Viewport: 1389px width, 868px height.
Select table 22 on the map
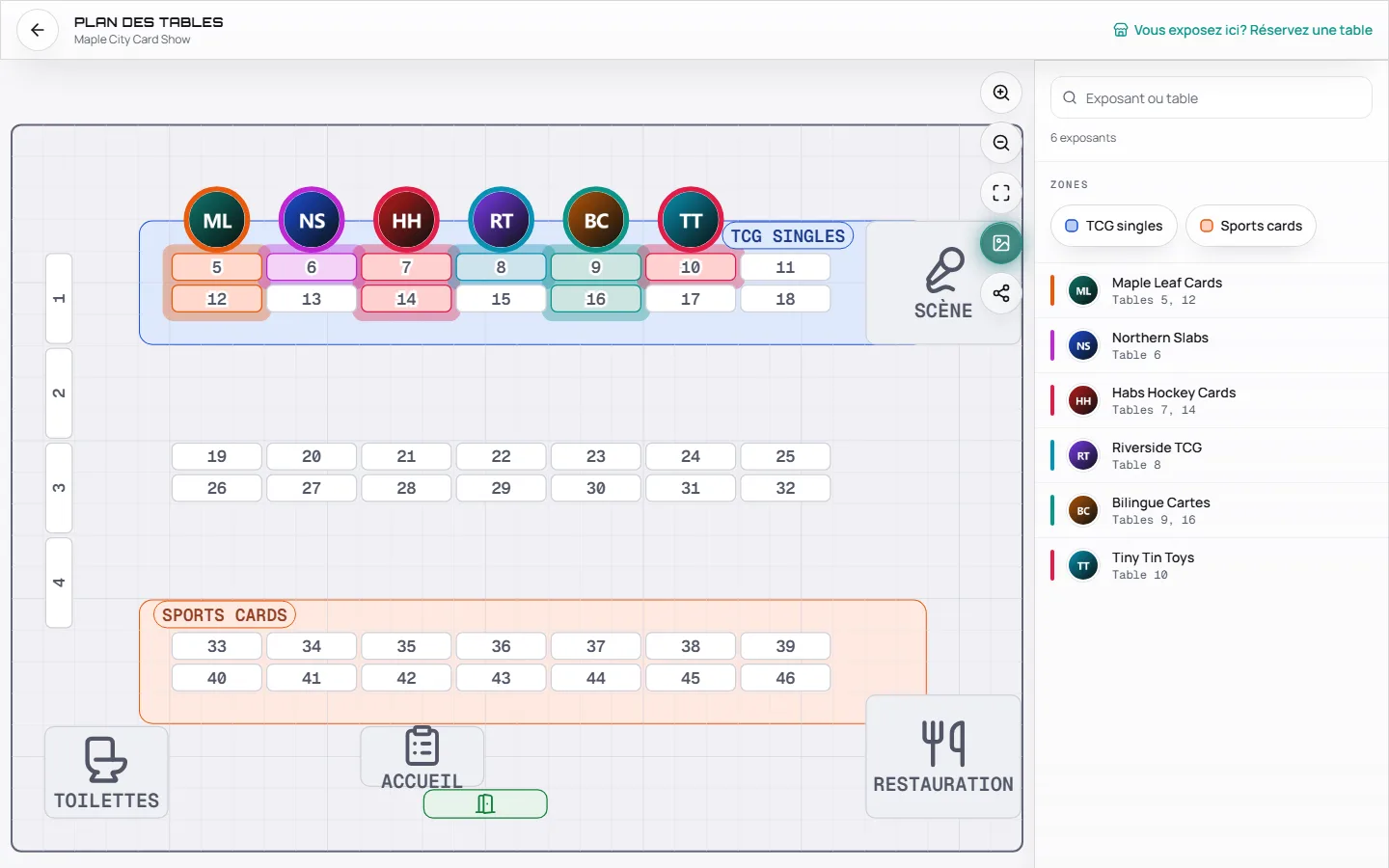pos(501,456)
